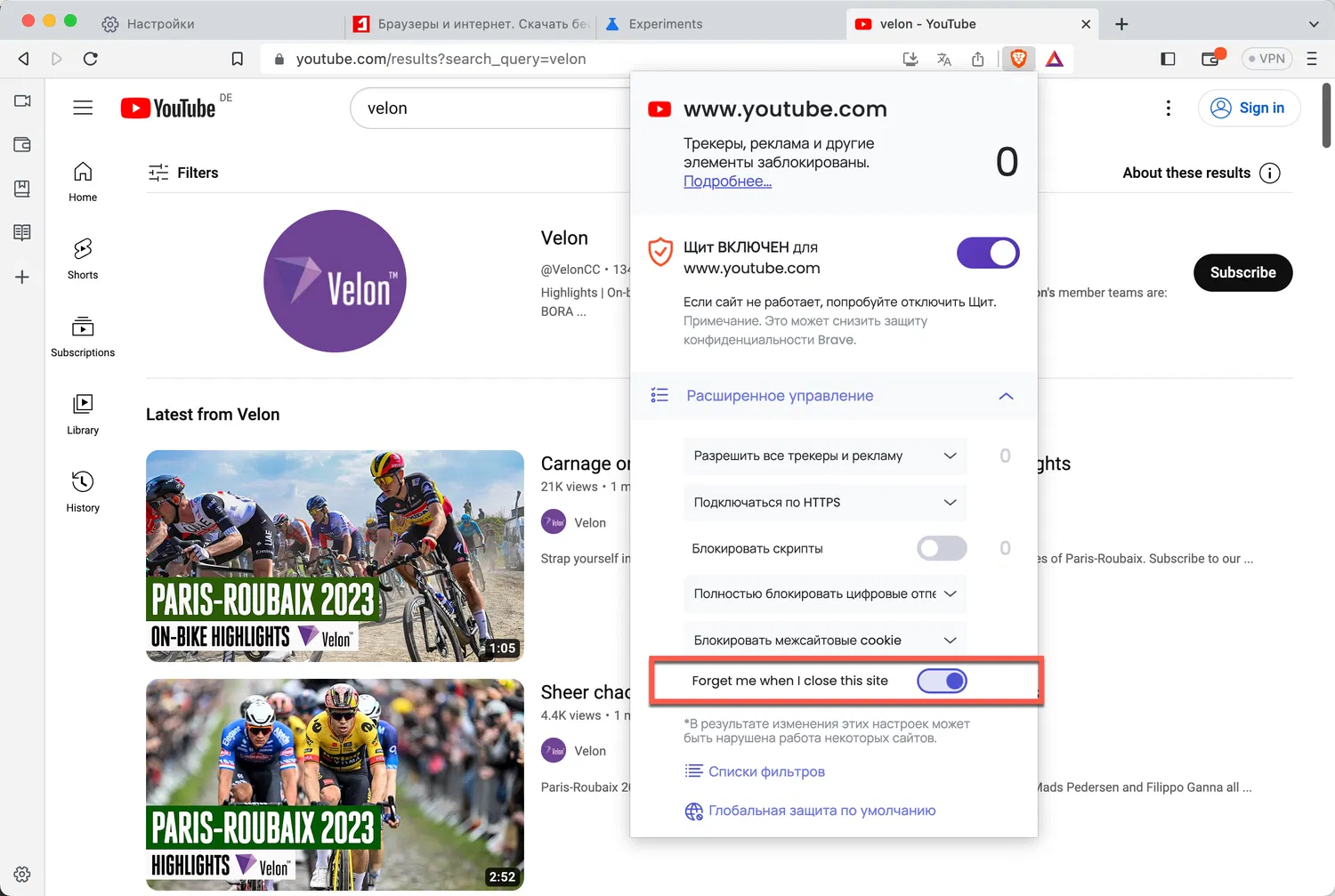The height and width of the screenshot is (896, 1335).
Task: Click the Latest from Velon heading
Action: pyautogui.click(x=213, y=415)
